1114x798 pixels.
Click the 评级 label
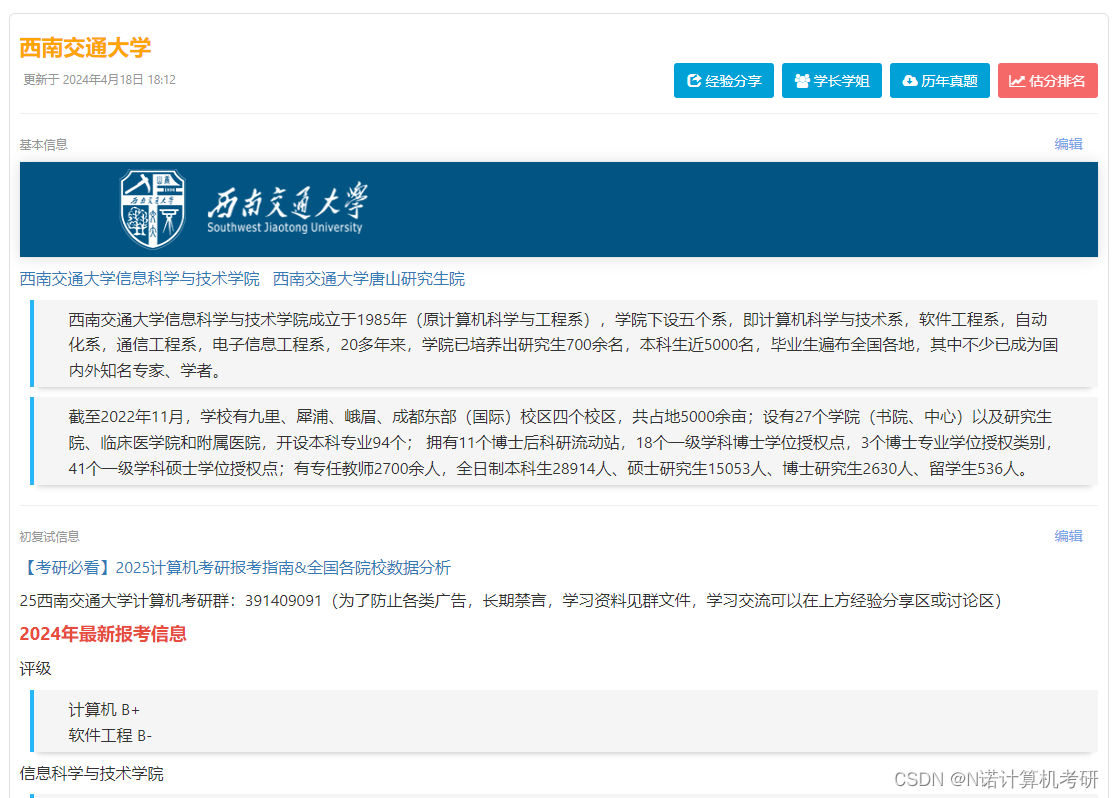tap(36, 669)
